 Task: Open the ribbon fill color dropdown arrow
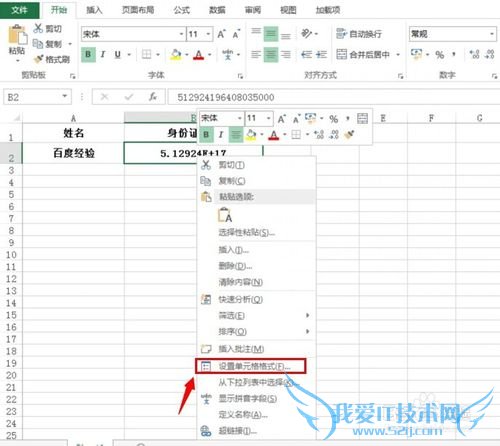coord(187,54)
